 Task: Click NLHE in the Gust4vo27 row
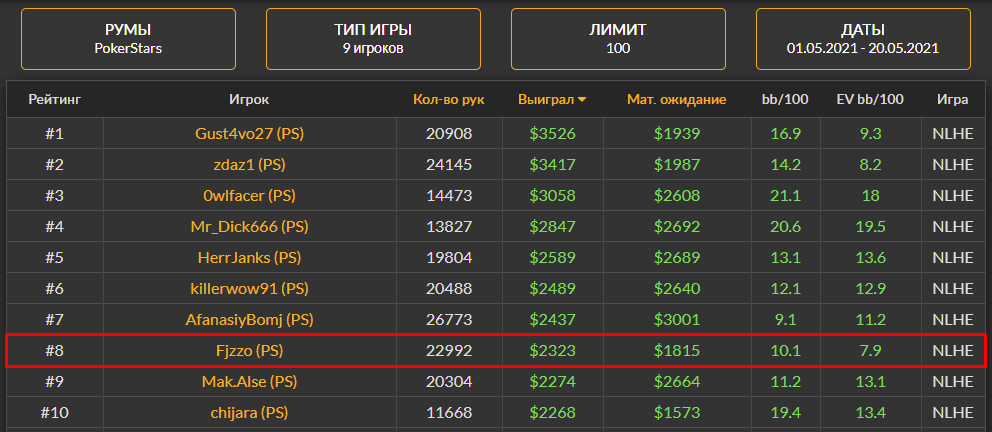coord(953,133)
